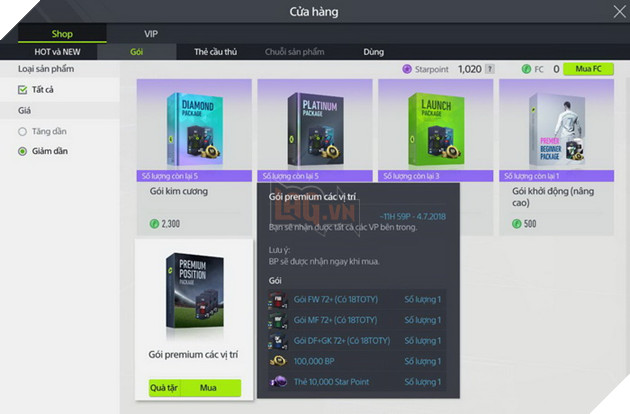Open the Thẻ cầu thủ tab
The image size is (630, 414).
point(215,52)
